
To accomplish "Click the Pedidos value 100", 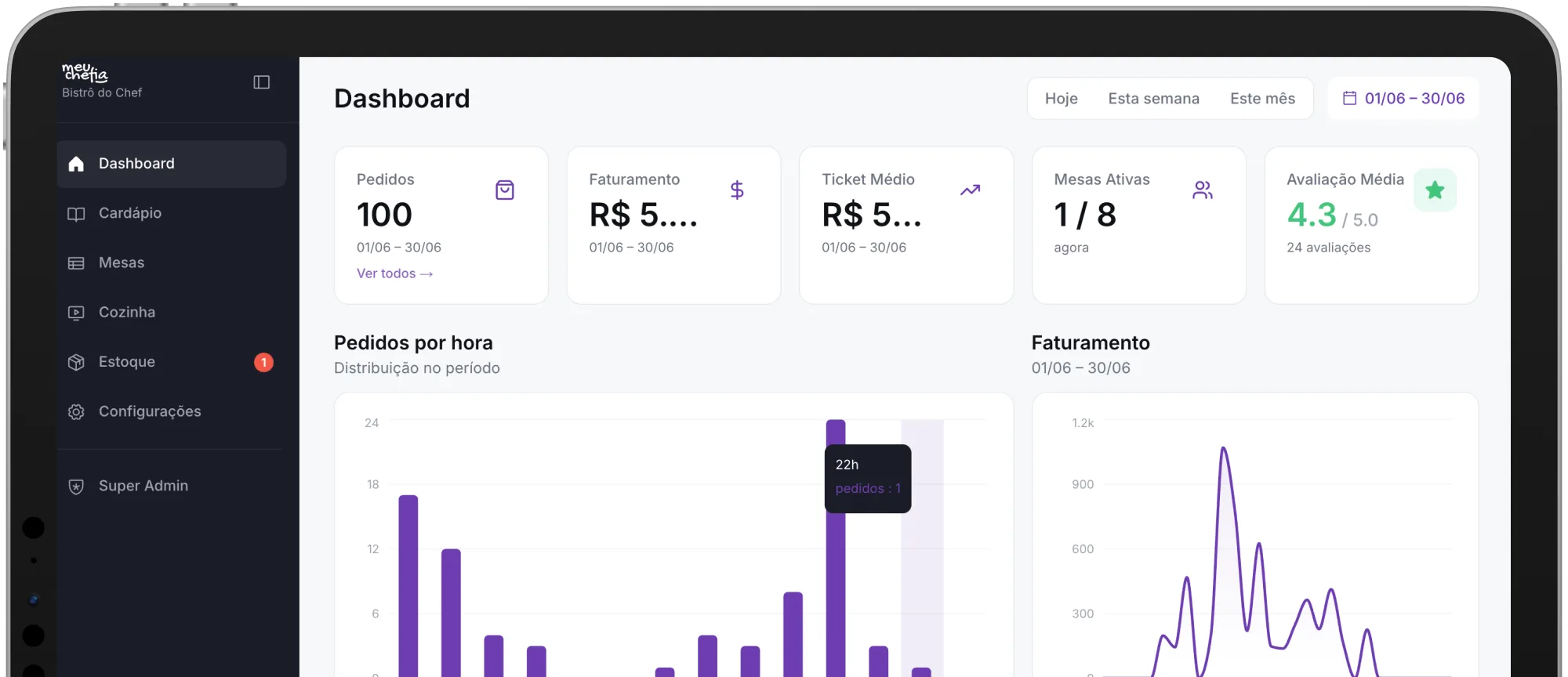I will click(384, 215).
